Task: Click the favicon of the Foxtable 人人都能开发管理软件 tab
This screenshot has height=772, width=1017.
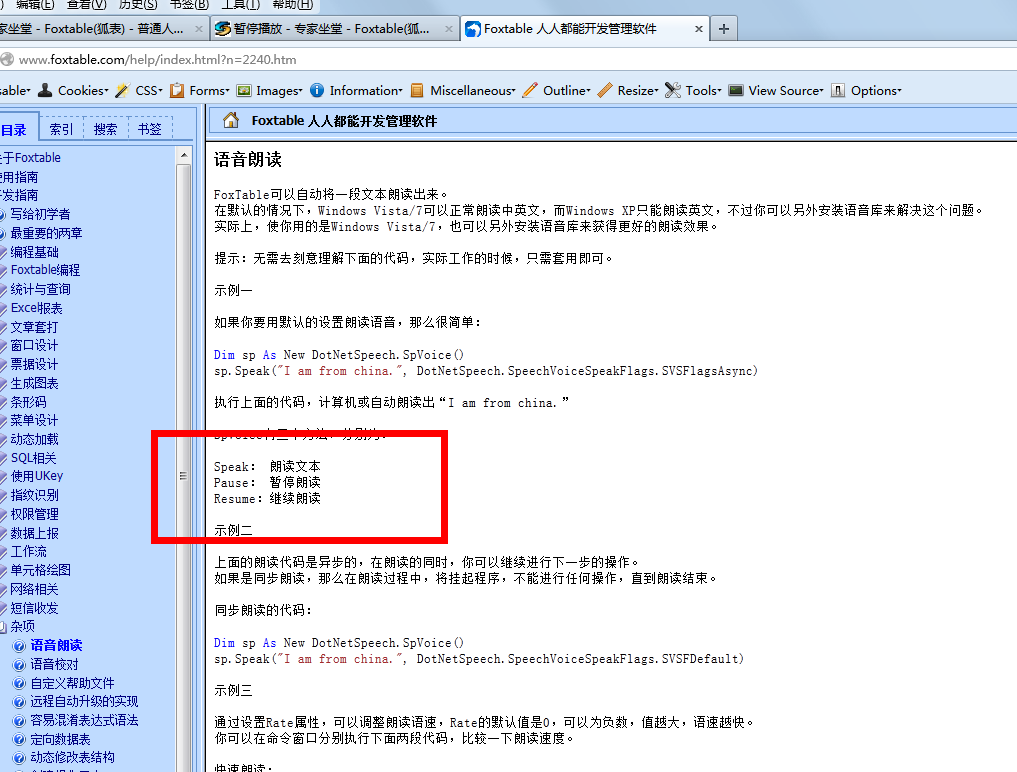Action: (x=473, y=29)
